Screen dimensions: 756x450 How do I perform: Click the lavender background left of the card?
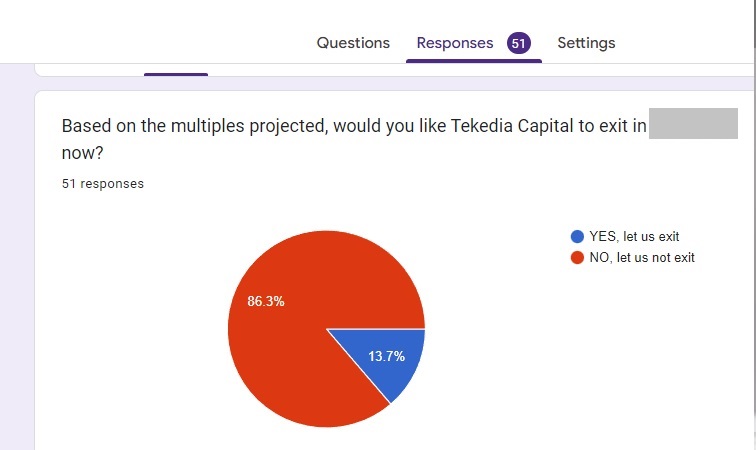(x=17, y=256)
